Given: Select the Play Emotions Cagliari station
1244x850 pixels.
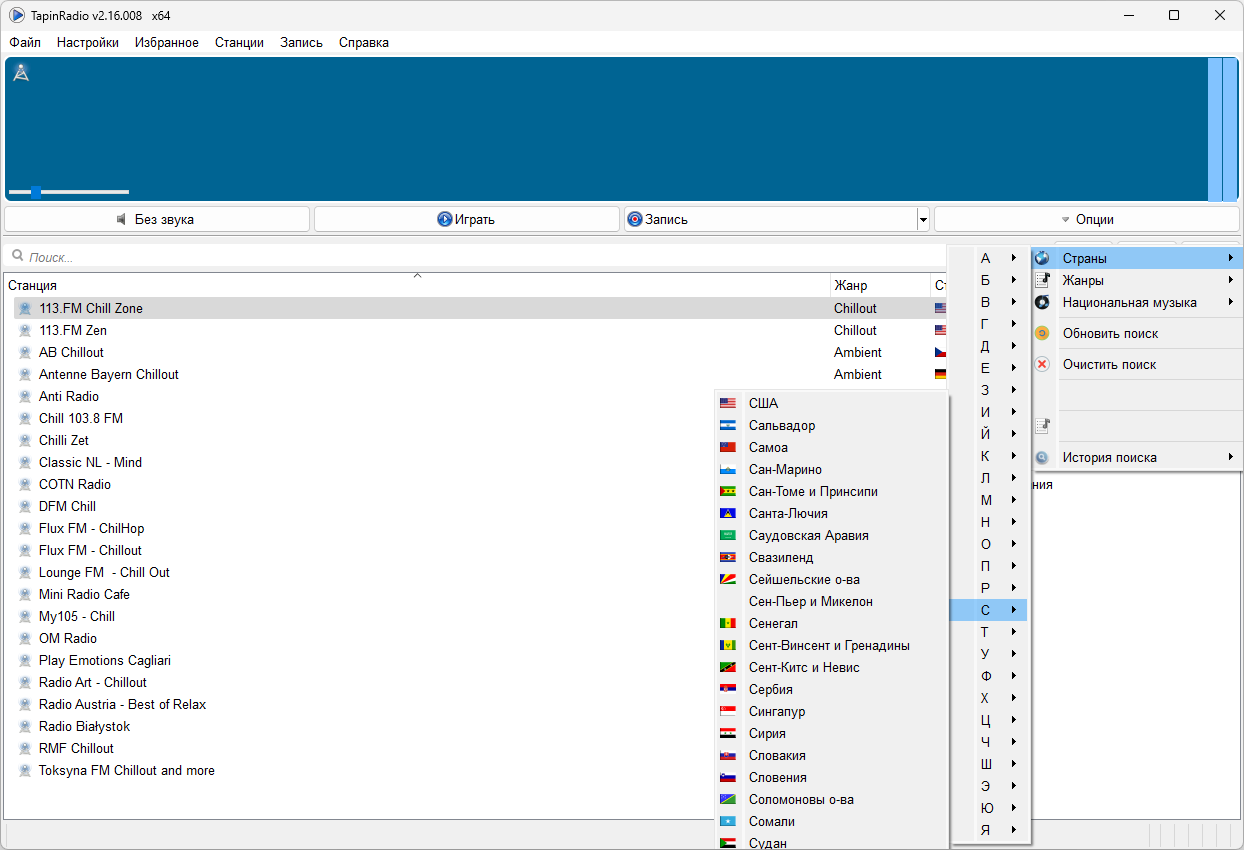Looking at the screenshot, I should (105, 660).
